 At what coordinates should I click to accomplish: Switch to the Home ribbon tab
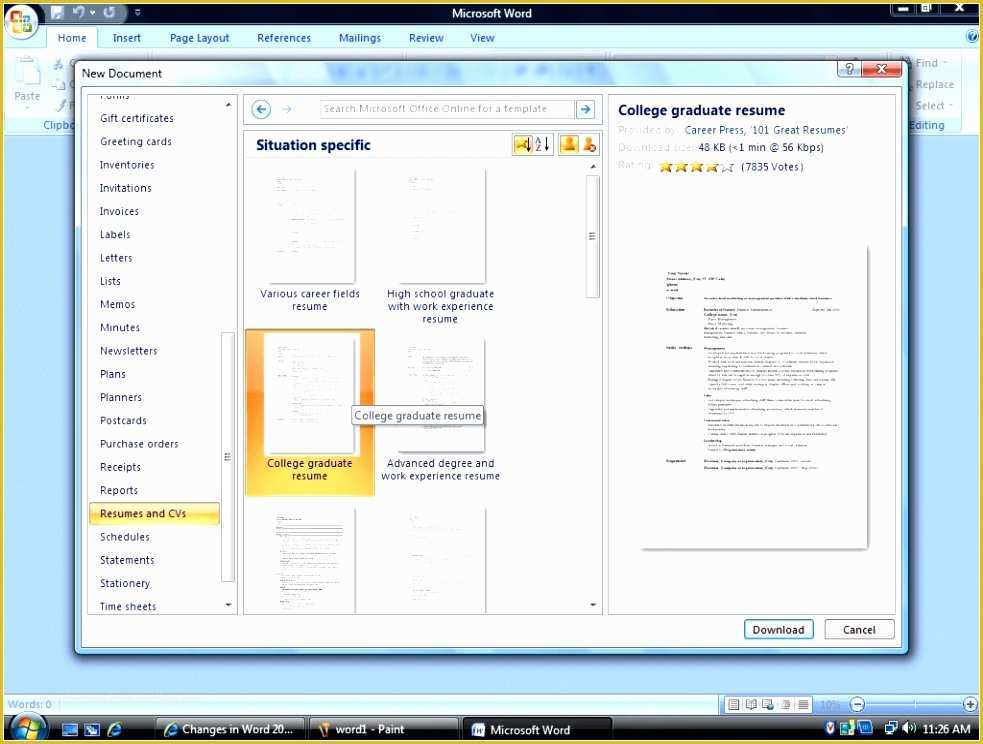pos(71,38)
